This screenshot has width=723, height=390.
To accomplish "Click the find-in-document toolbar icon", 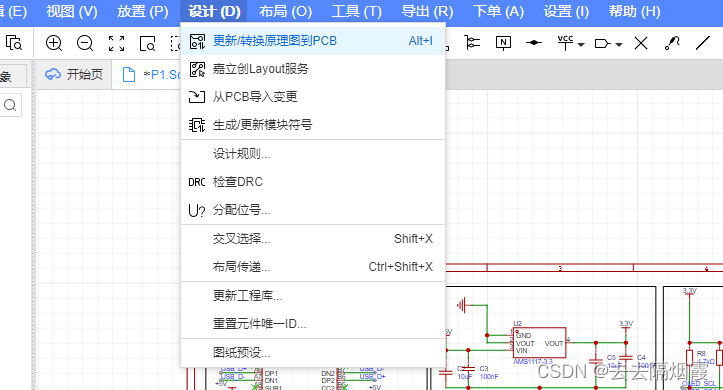I will coord(14,43).
